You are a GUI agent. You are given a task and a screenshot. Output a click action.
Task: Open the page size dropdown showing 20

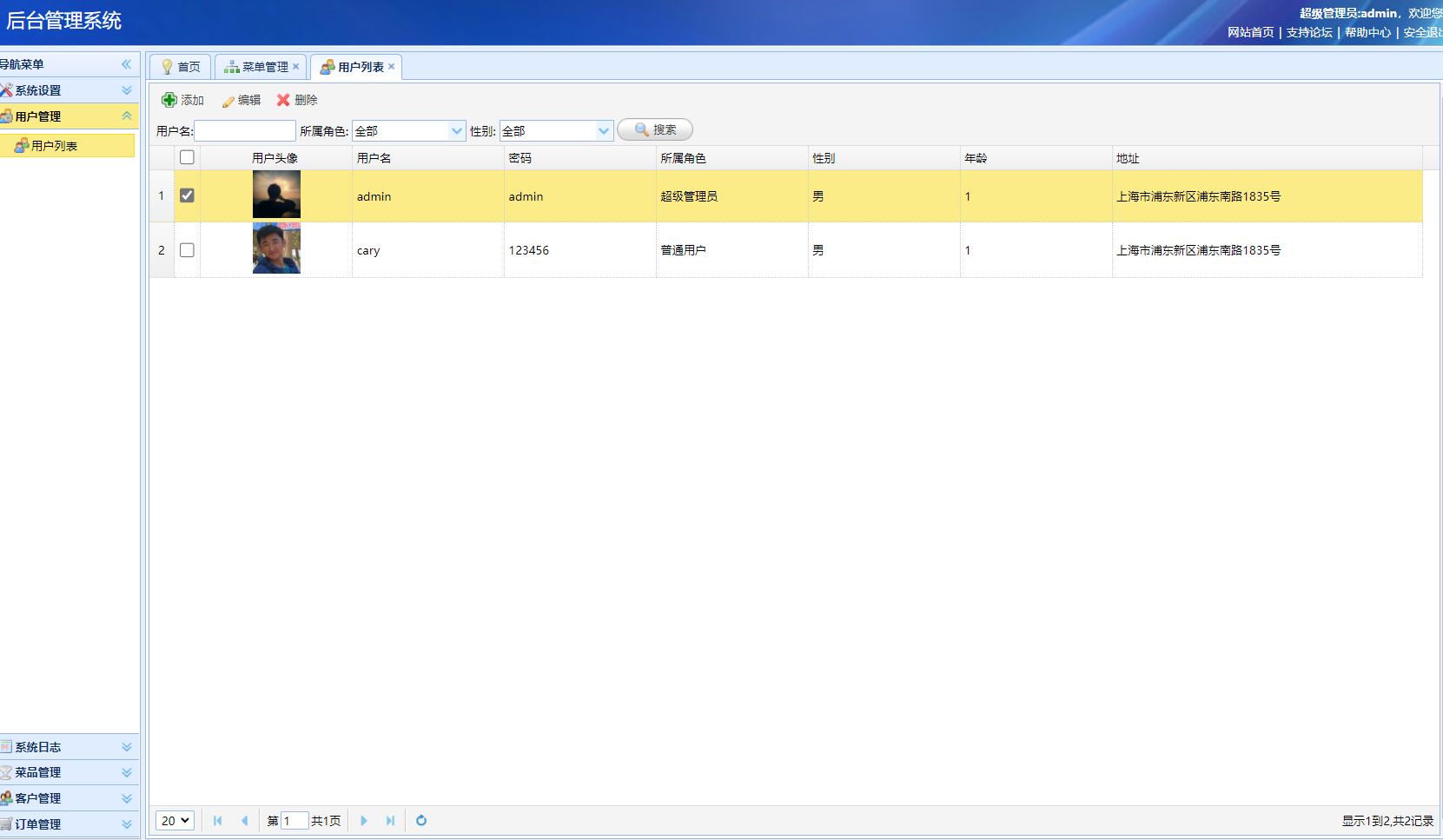click(x=175, y=820)
